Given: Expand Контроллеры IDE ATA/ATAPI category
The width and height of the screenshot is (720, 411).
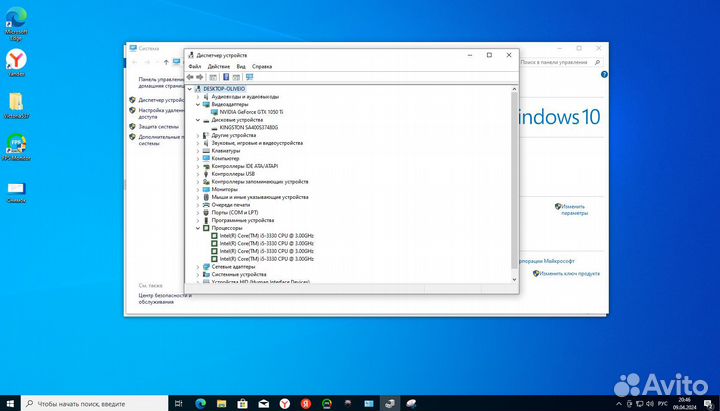Looking at the screenshot, I should pos(198,166).
